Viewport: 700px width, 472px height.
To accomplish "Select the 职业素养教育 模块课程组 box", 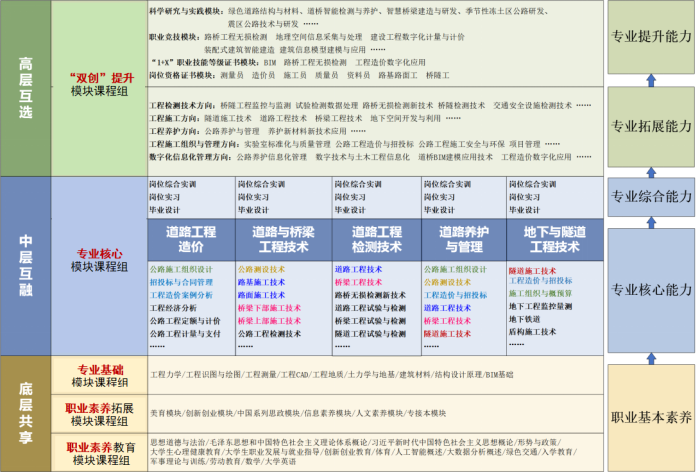I will pos(99,452).
